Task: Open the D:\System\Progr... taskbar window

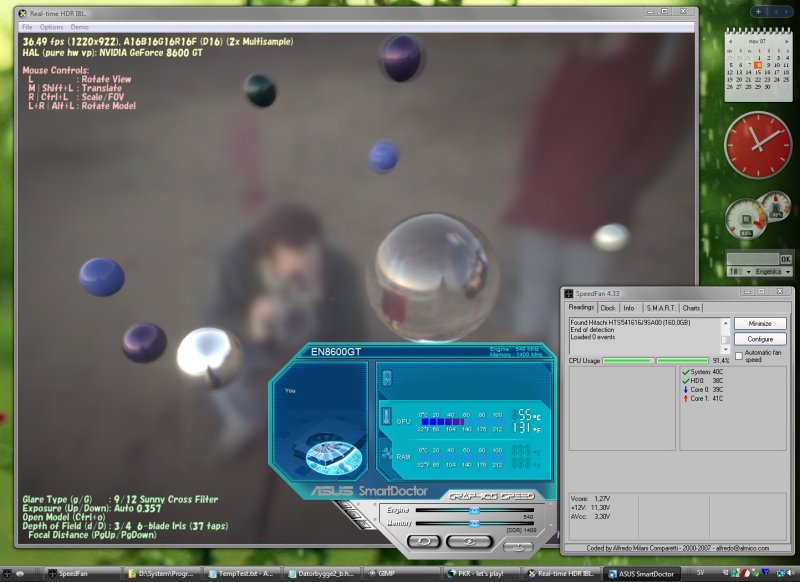Action: coord(163,574)
